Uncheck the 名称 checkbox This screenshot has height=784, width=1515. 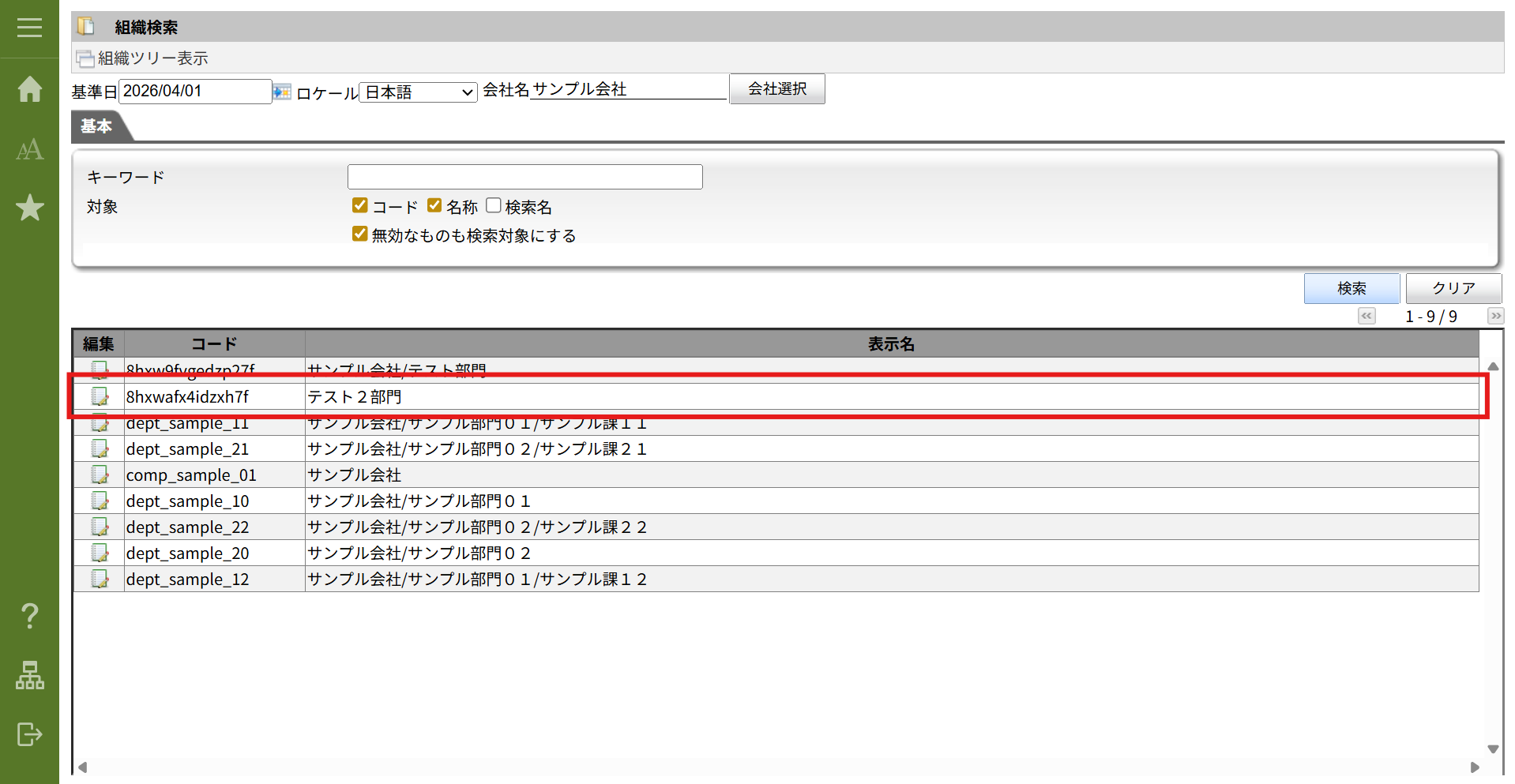(x=434, y=206)
